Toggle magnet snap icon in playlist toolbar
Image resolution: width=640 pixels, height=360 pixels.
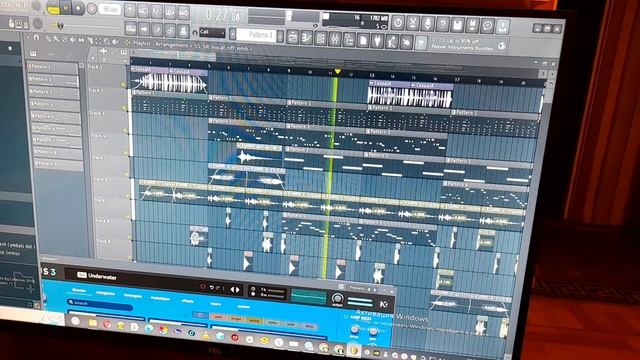pyautogui.click(x=36, y=38)
